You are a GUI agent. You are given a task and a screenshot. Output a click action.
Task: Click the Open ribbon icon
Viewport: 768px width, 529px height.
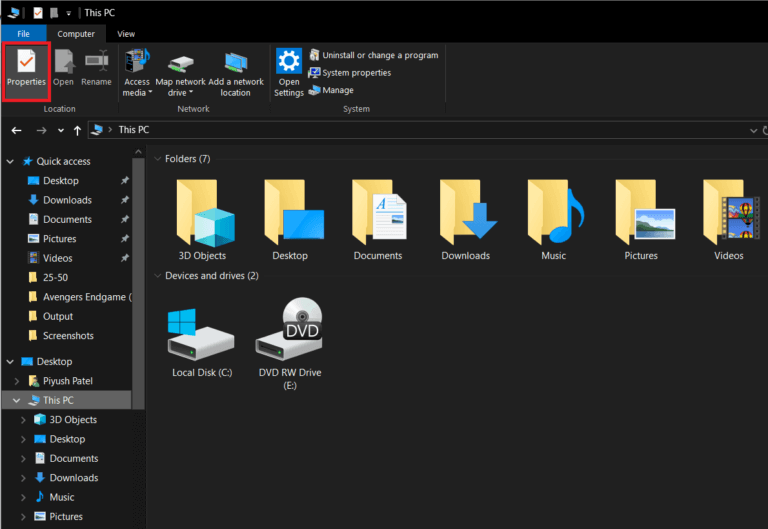(64, 68)
